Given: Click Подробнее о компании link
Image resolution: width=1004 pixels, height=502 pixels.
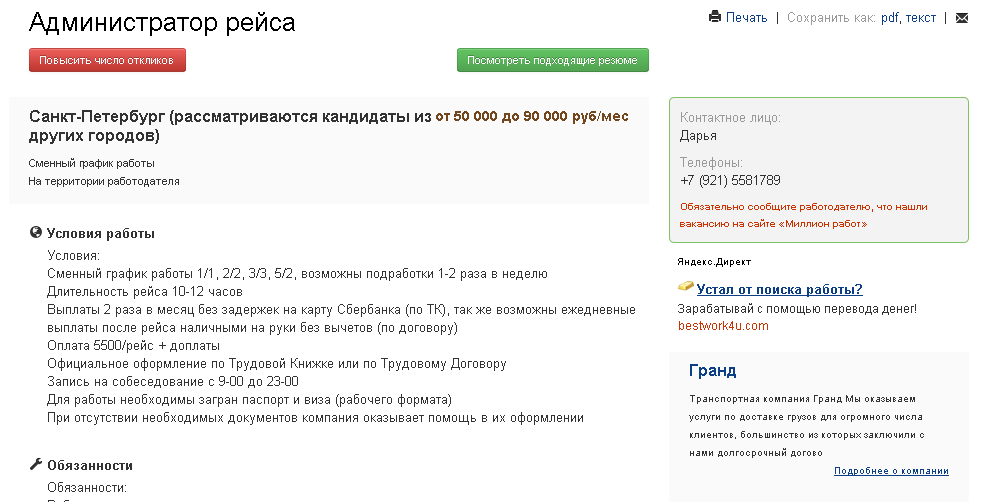Looking at the screenshot, I should click(891, 471).
